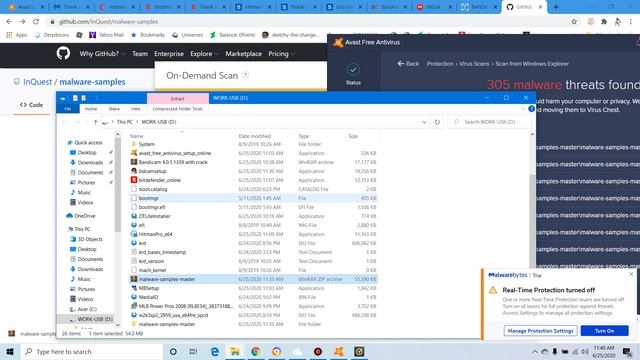Image resolution: width=640 pixels, height=360 pixels.
Task: Open the Home ribbon tab
Action: point(91,109)
